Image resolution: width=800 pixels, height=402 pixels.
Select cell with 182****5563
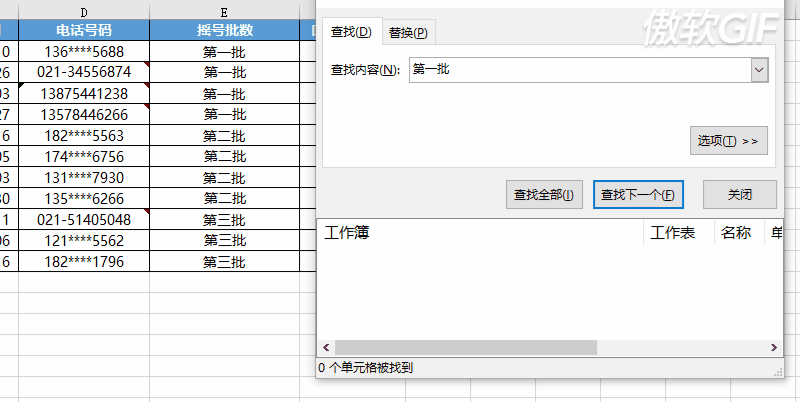[84, 136]
